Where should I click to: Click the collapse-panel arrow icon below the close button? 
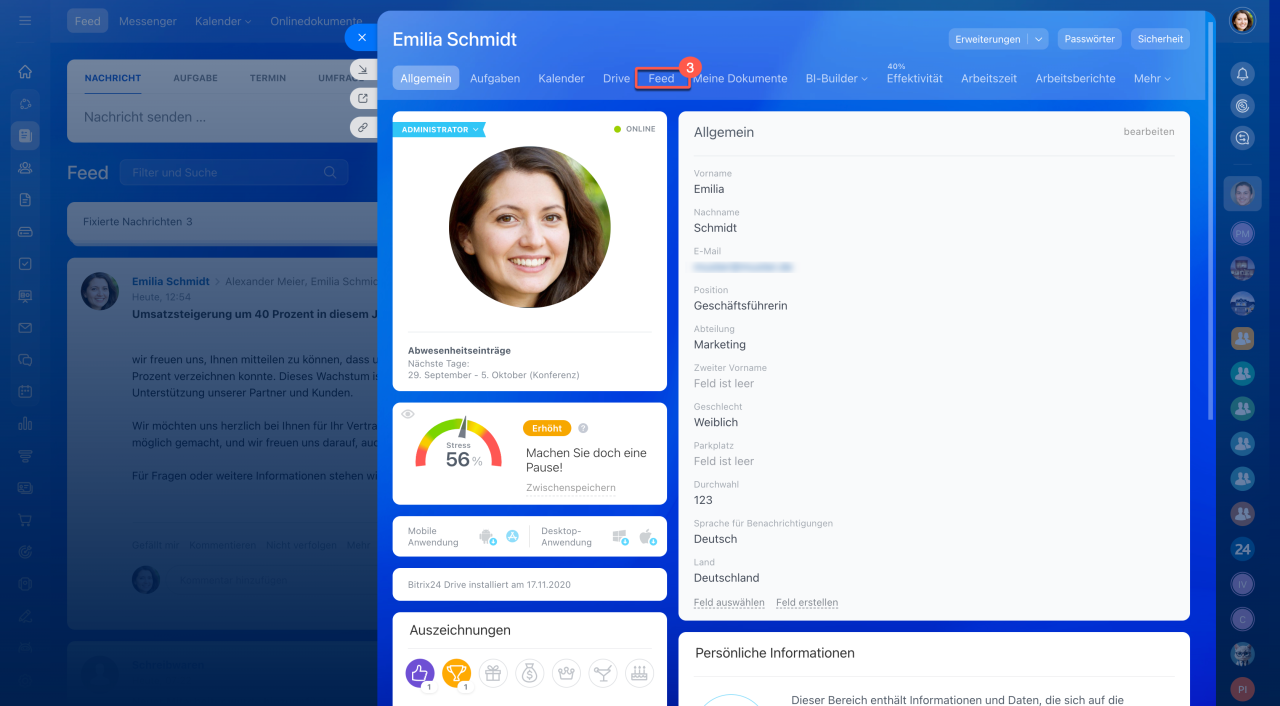pyautogui.click(x=361, y=69)
